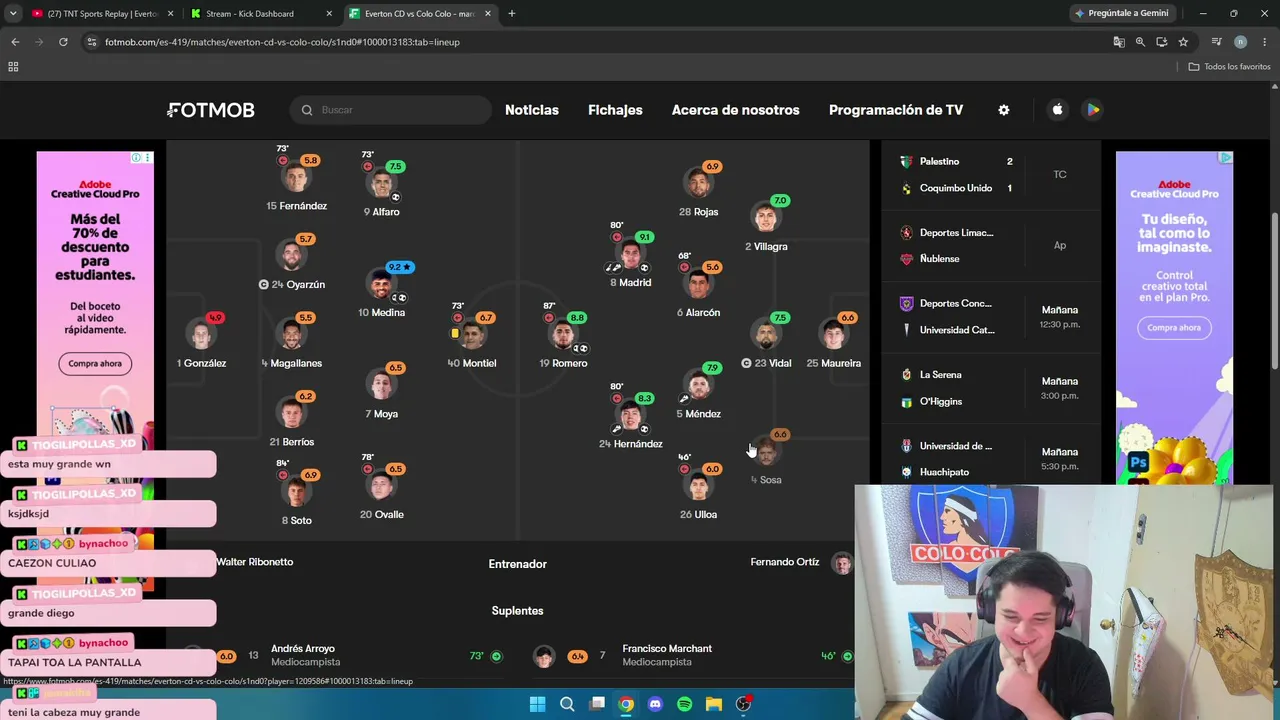Switch to the Stream - Kick Dashboard tab

click(261, 14)
